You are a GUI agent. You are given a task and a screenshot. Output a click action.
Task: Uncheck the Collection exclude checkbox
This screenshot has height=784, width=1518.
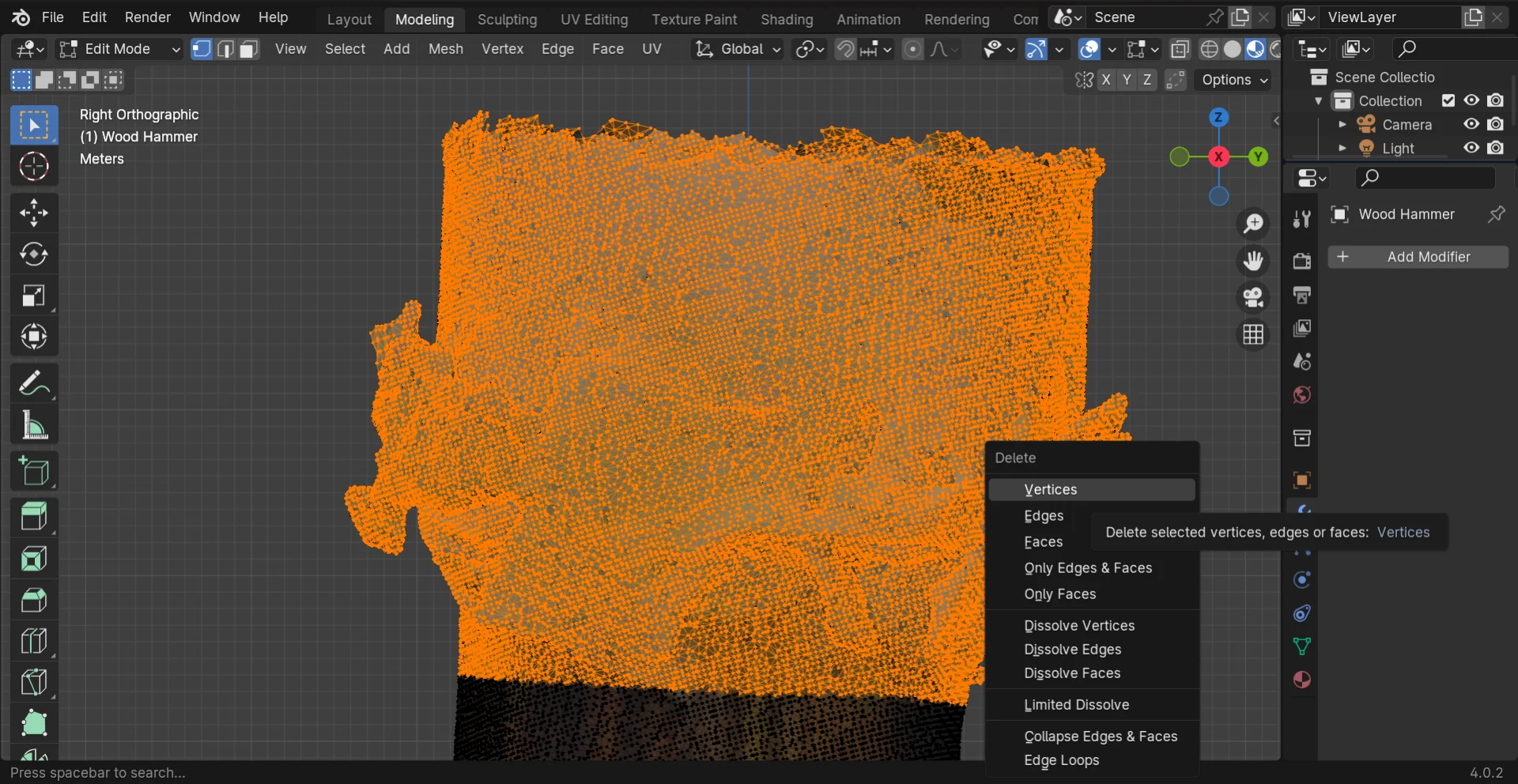point(1448,100)
